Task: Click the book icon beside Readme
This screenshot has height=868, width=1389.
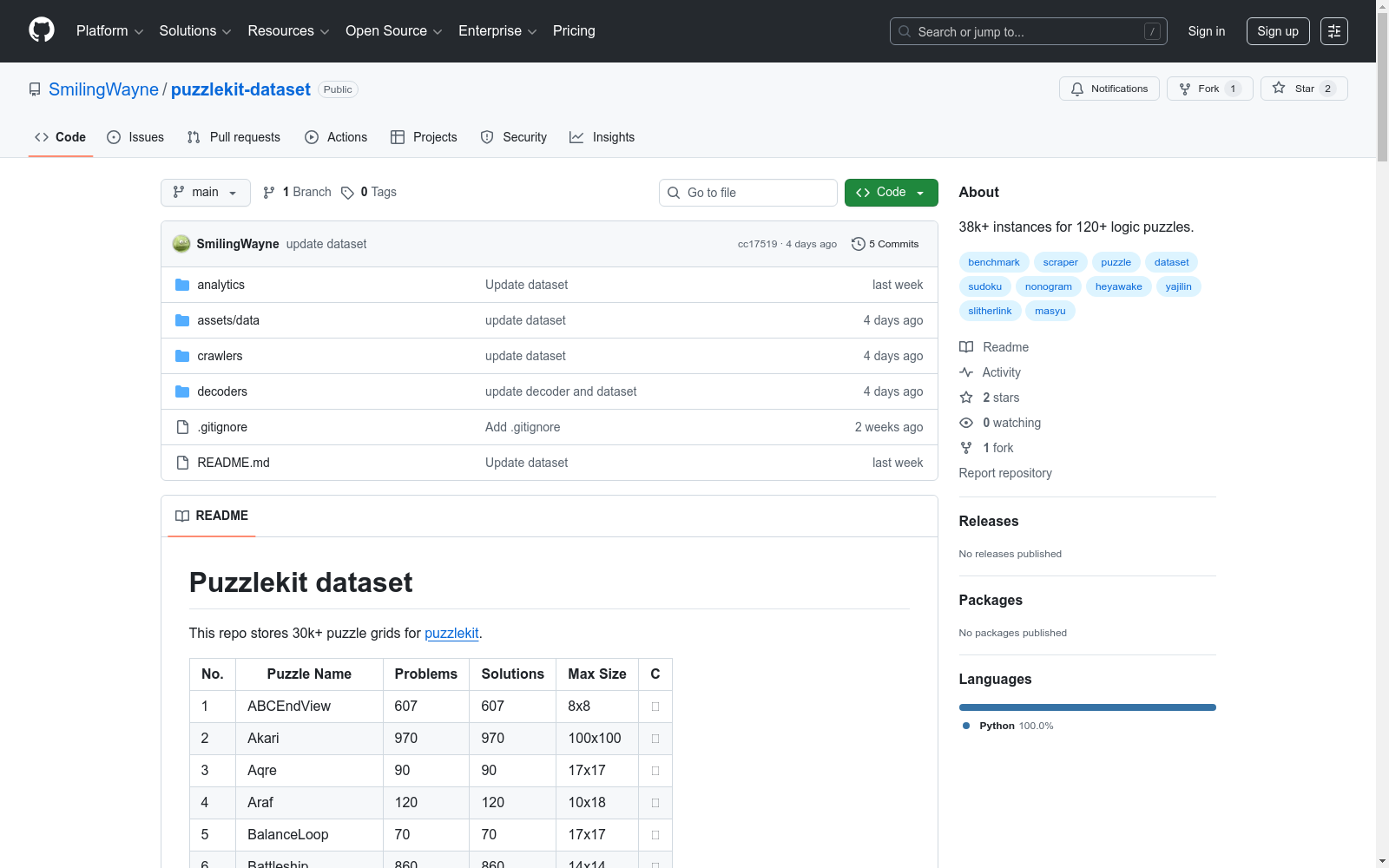Action: point(966,347)
